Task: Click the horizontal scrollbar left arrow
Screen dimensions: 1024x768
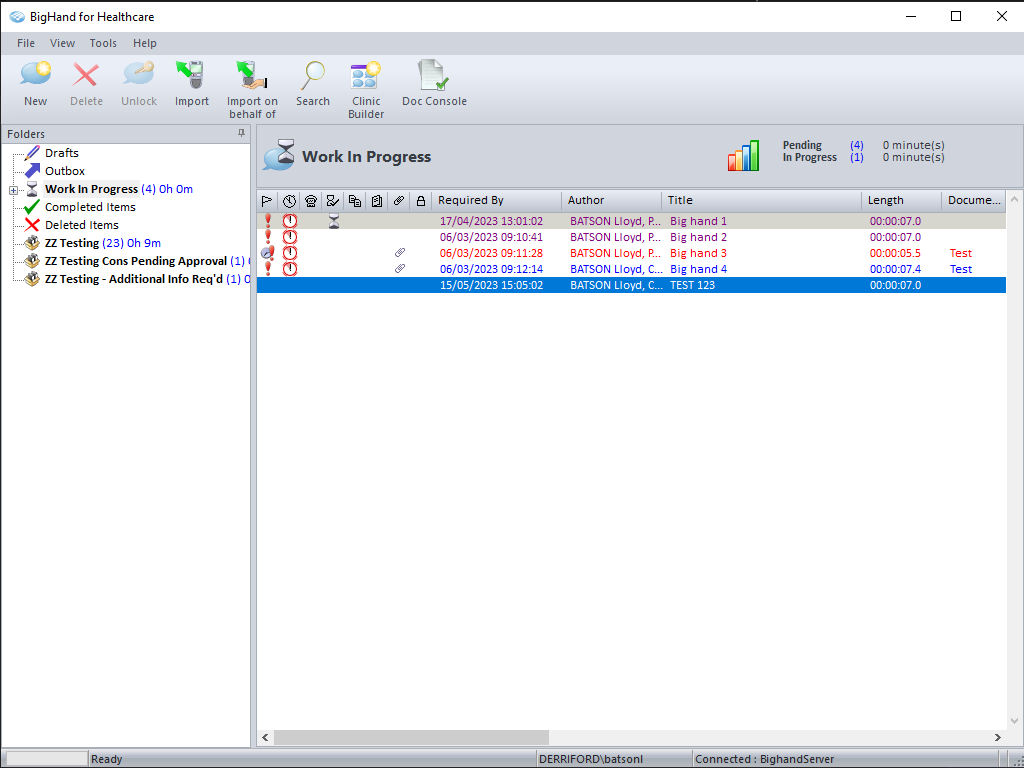Action: click(265, 737)
